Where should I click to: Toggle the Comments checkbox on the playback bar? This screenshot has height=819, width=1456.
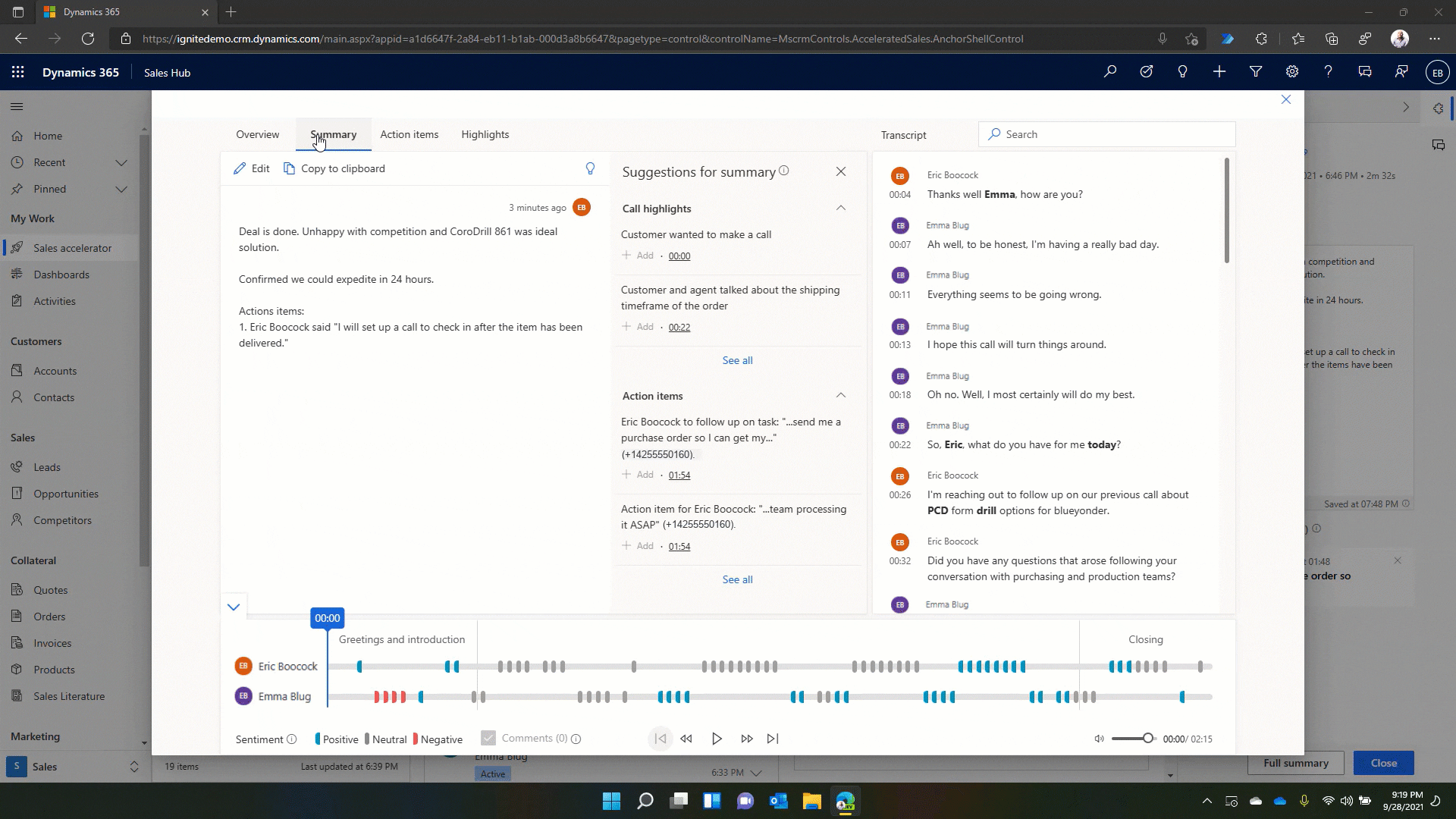pos(488,738)
